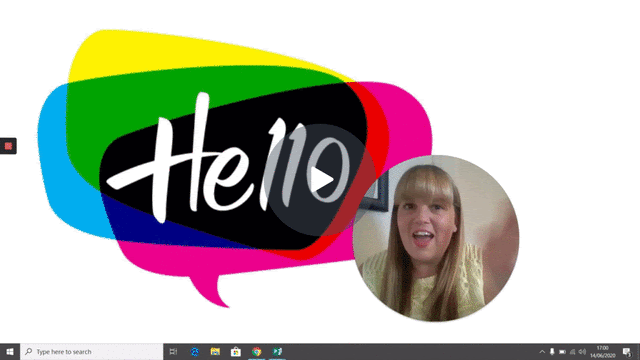The width and height of the screenshot is (640, 360).
Task: Focus the 'Type here to search' box
Action: point(91,351)
